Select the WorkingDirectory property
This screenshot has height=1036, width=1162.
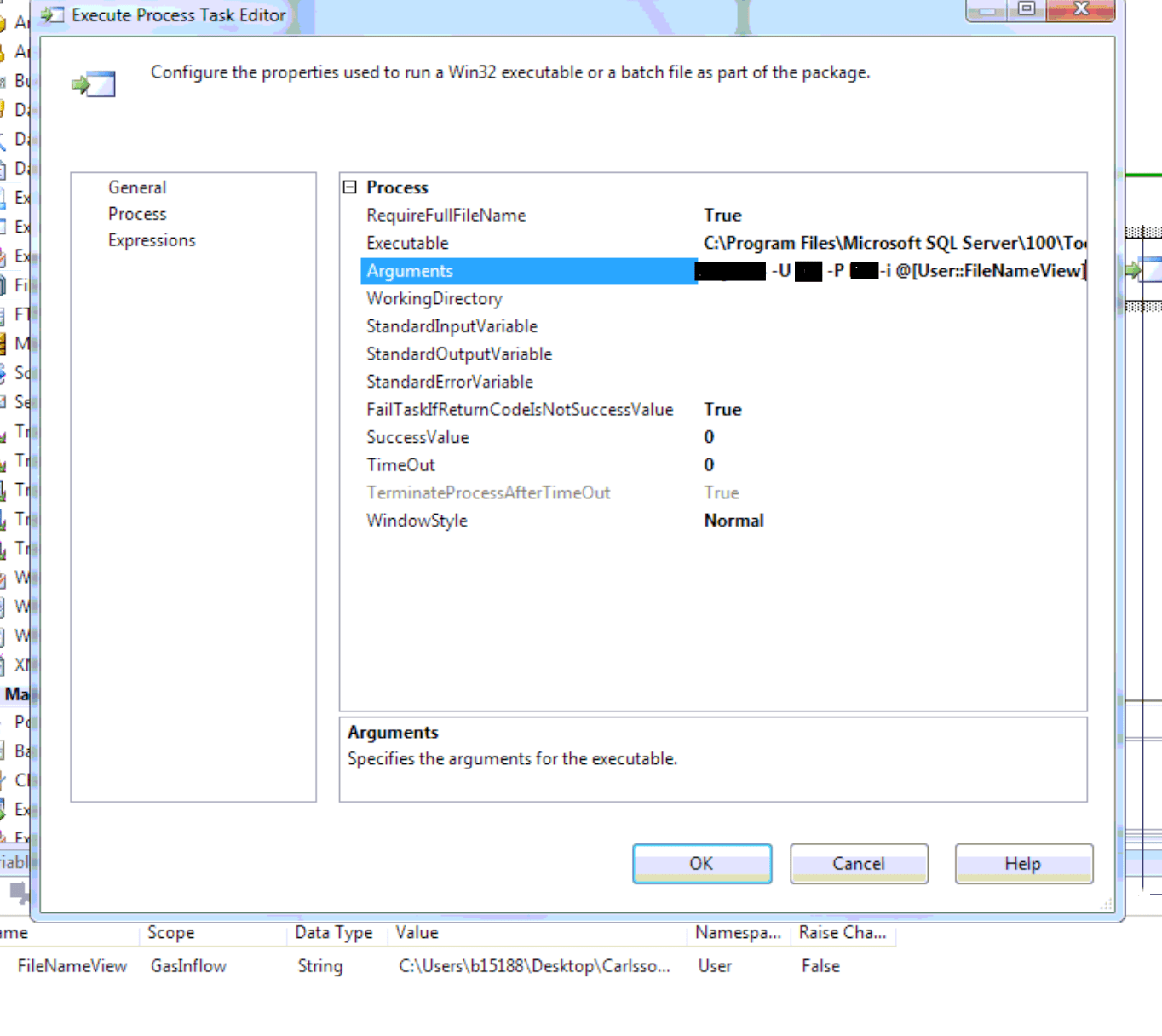click(434, 299)
